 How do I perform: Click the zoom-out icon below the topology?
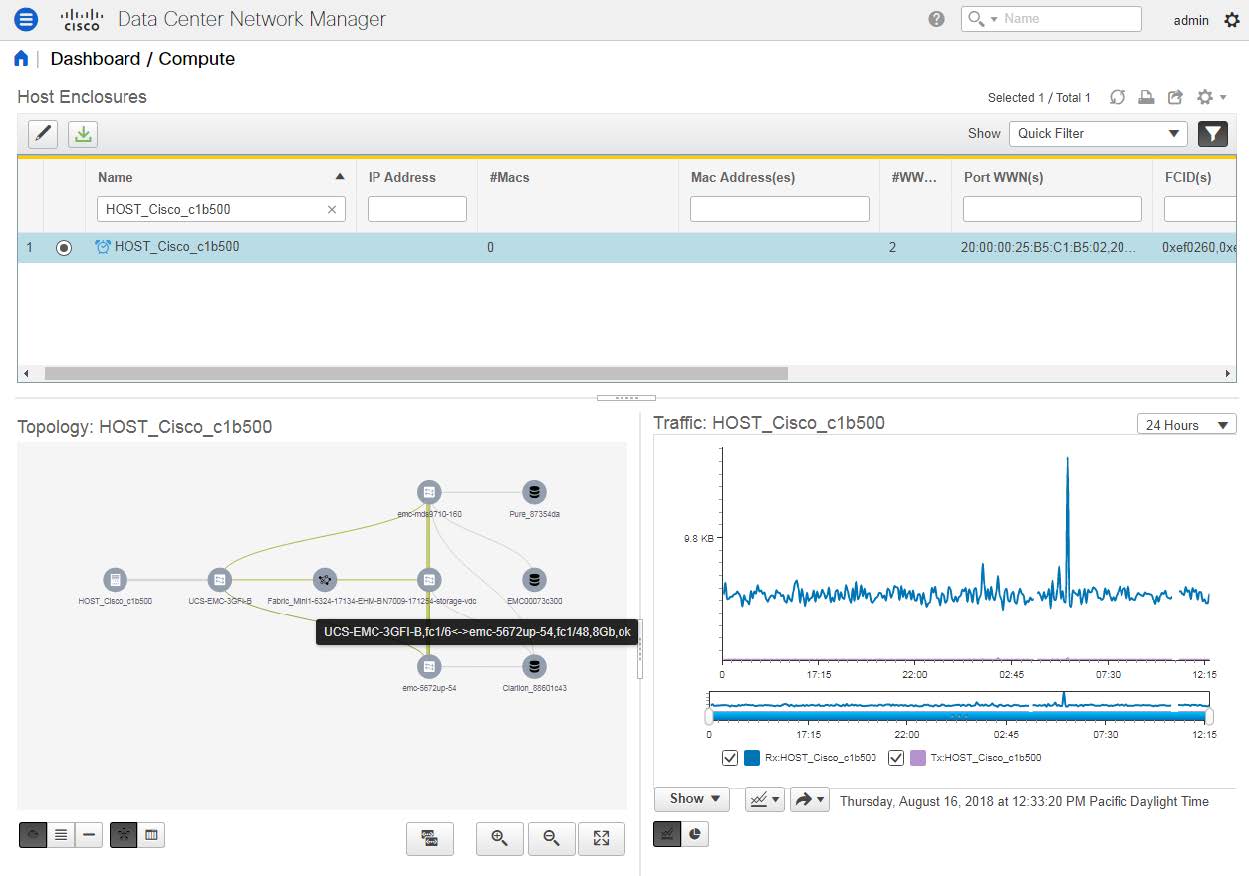(551, 839)
